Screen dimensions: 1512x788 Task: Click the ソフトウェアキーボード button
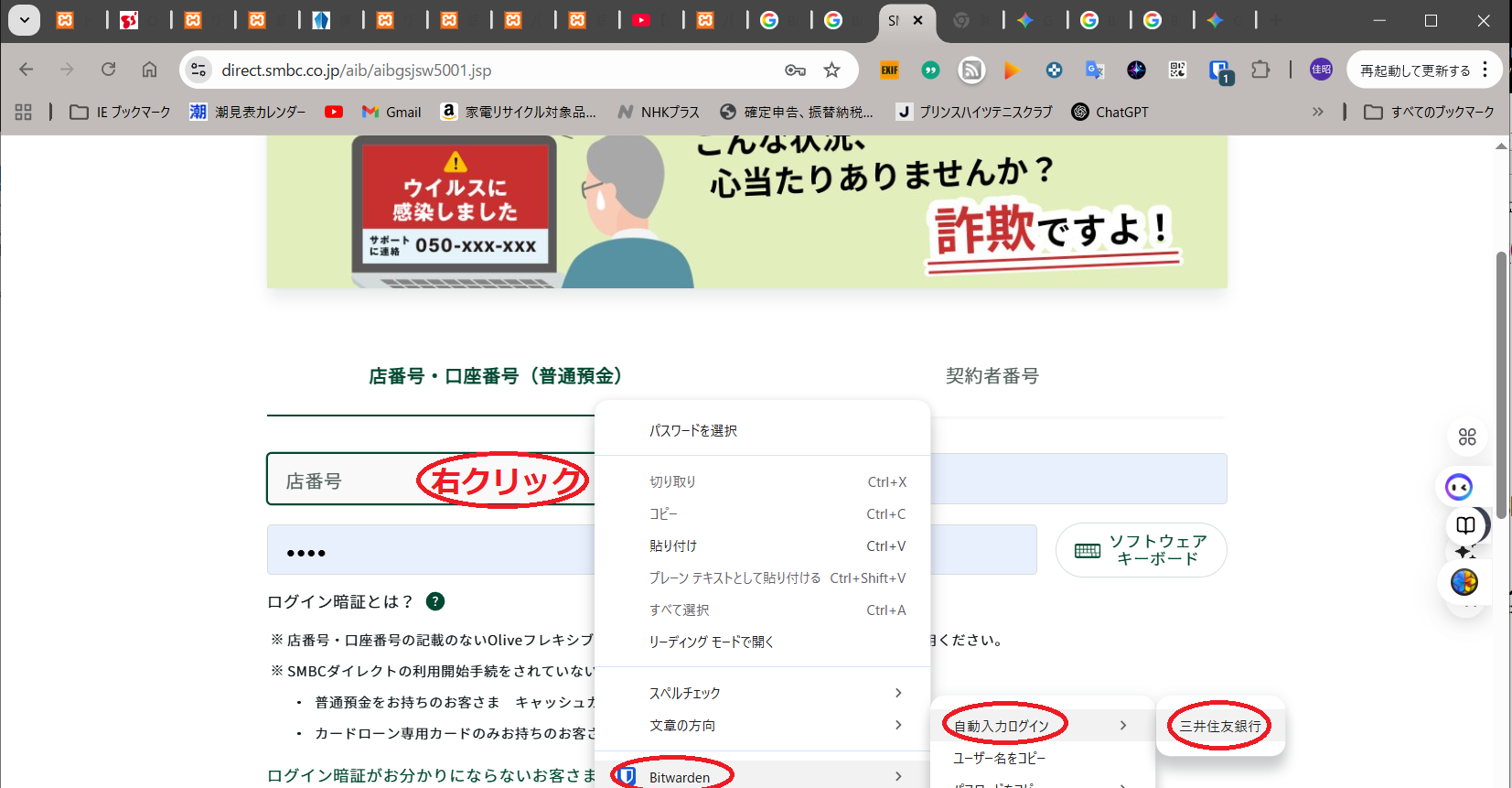point(1141,550)
